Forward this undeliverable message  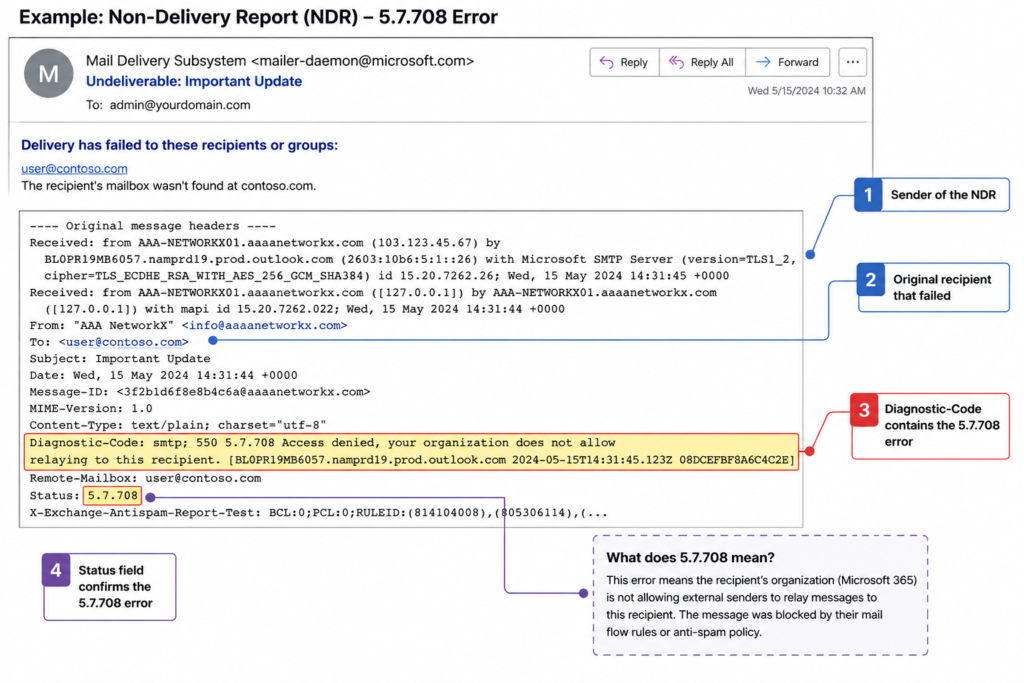(788, 62)
